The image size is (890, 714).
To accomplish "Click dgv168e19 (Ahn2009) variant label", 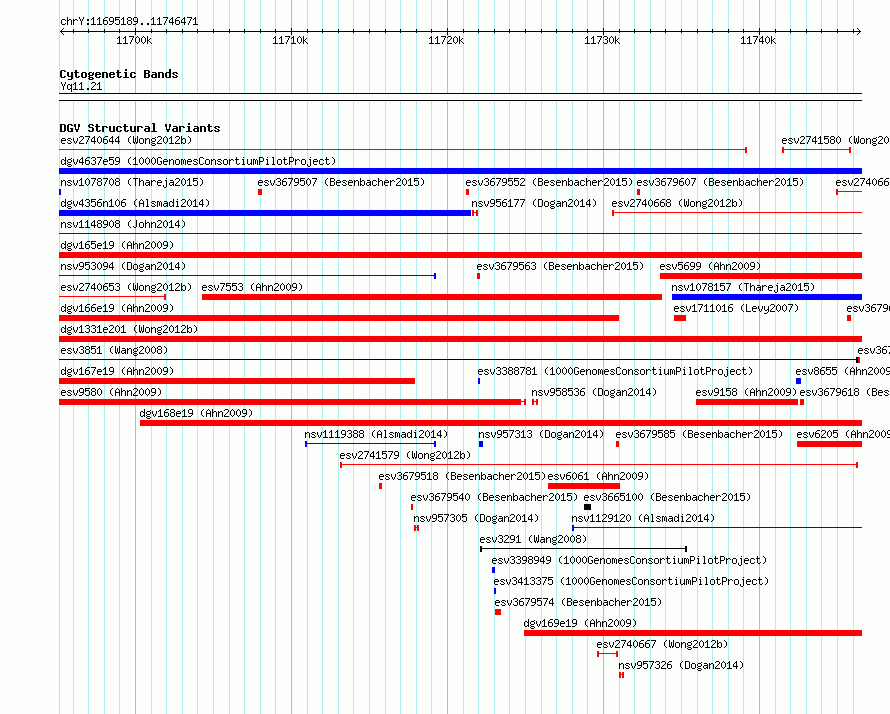I will pyautogui.click(x=196, y=413).
